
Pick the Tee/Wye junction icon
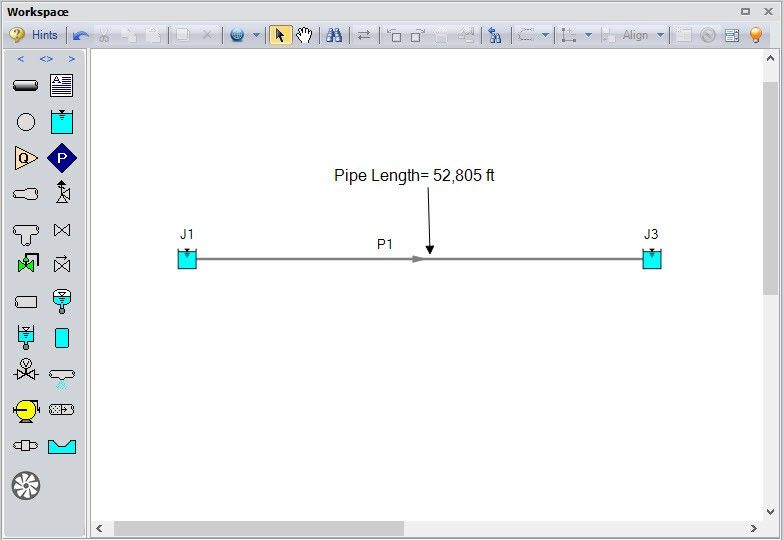coord(26,234)
